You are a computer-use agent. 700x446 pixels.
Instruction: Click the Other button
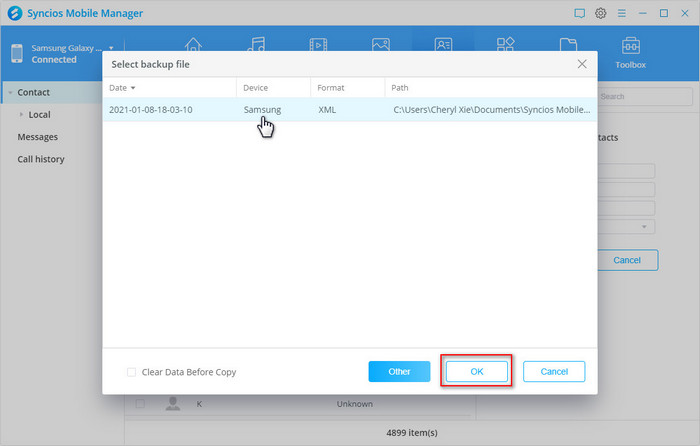[399, 371]
